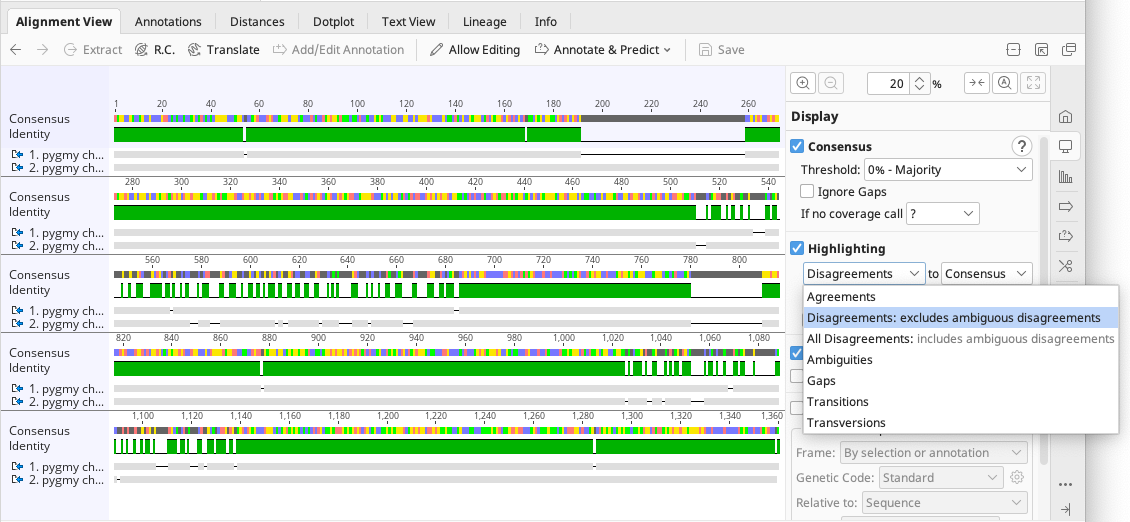The height and width of the screenshot is (522, 1130).
Task: Toggle the Highlighting checkbox
Action: [x=798, y=249]
